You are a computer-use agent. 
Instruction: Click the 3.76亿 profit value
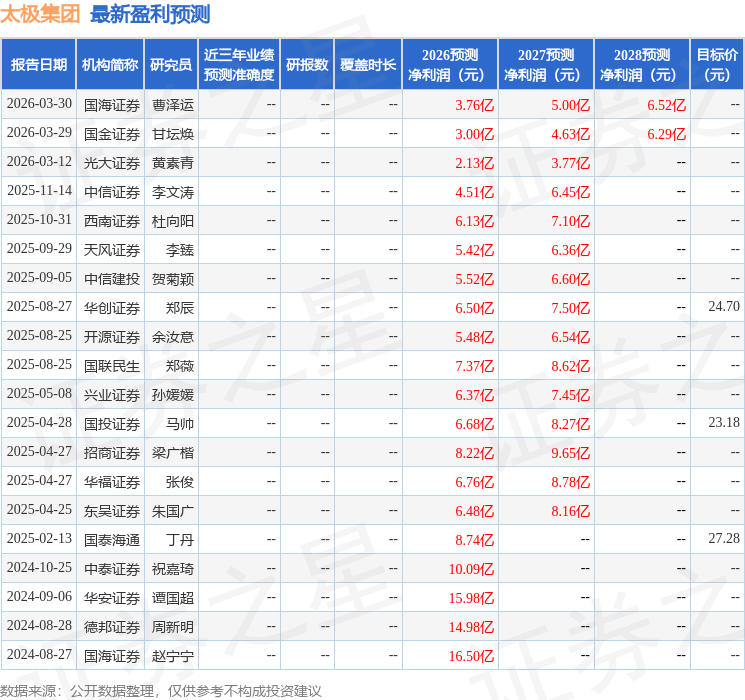[x=474, y=105]
